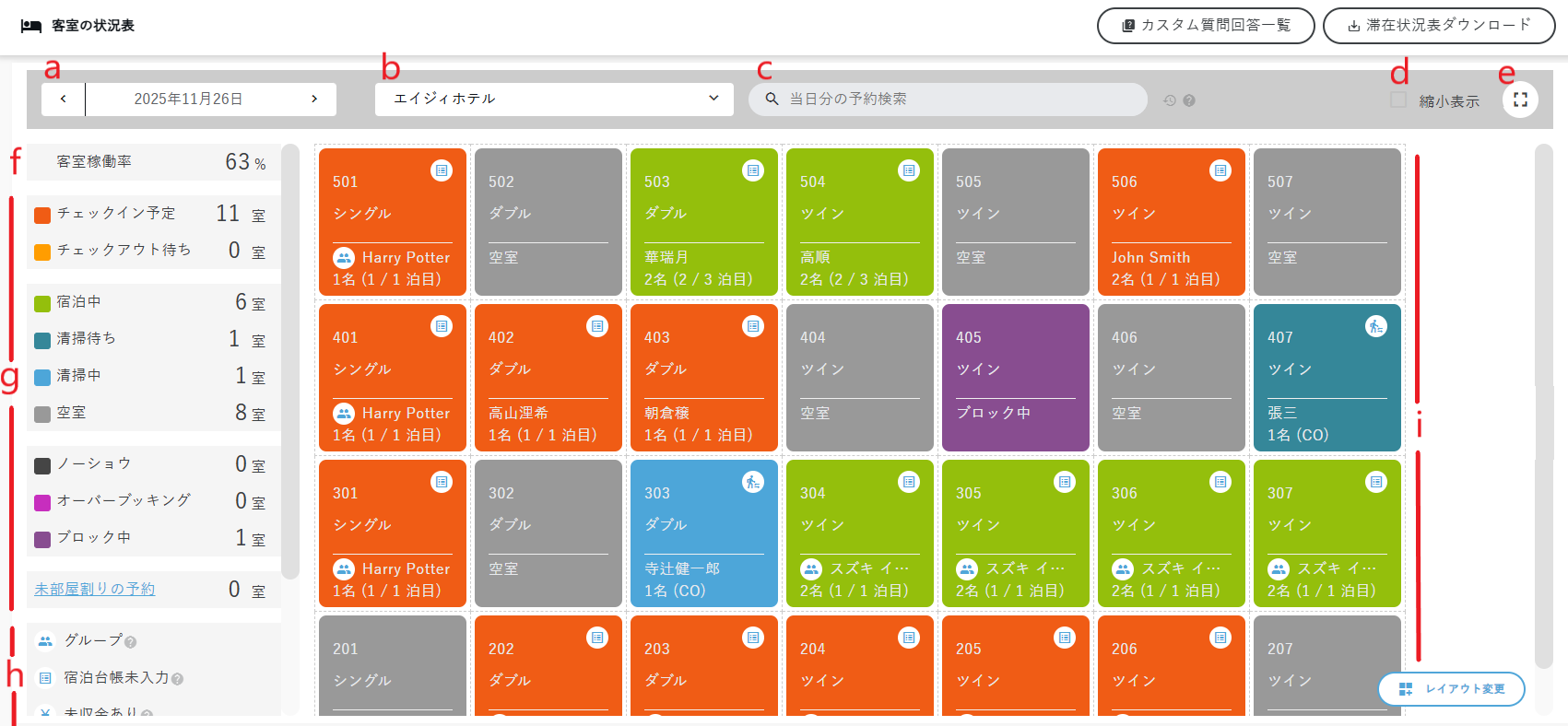This screenshot has height=726, width=1568.
Task: Open the 未部屋割りの予約 link
Action: pyautogui.click(x=95, y=590)
